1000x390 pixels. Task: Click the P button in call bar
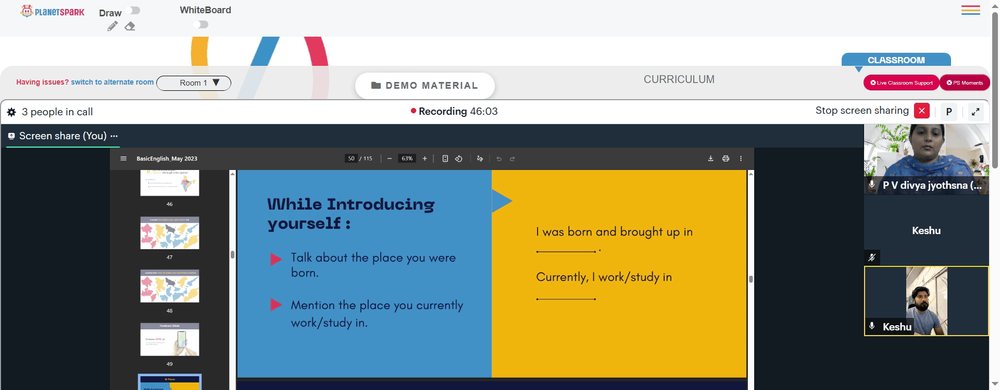(x=948, y=112)
